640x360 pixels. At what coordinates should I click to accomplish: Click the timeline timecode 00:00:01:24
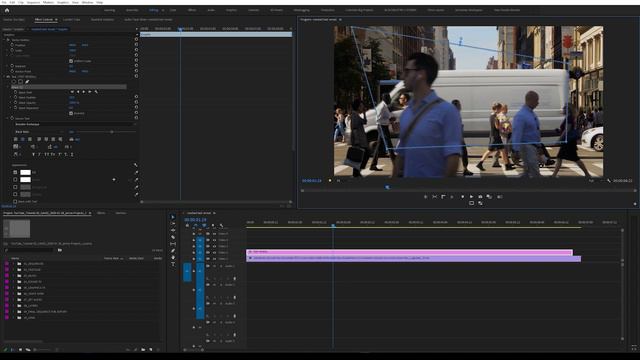pyautogui.click(x=195, y=220)
